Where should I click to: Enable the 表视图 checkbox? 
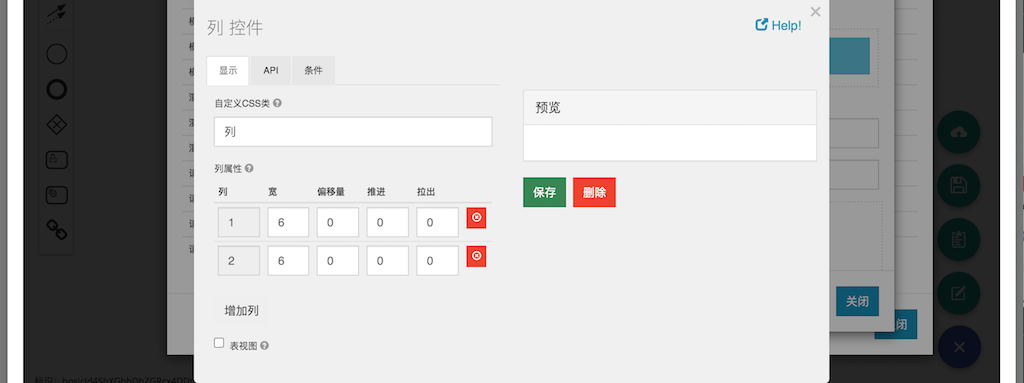(x=219, y=343)
